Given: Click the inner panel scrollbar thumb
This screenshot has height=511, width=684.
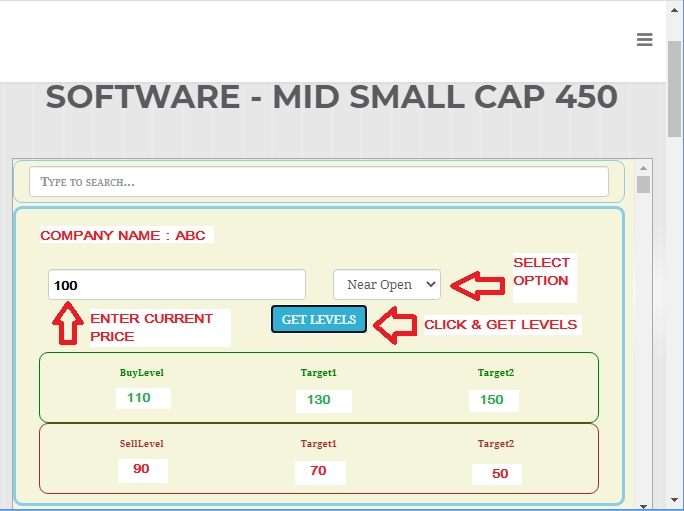Looking at the screenshot, I should (643, 185).
